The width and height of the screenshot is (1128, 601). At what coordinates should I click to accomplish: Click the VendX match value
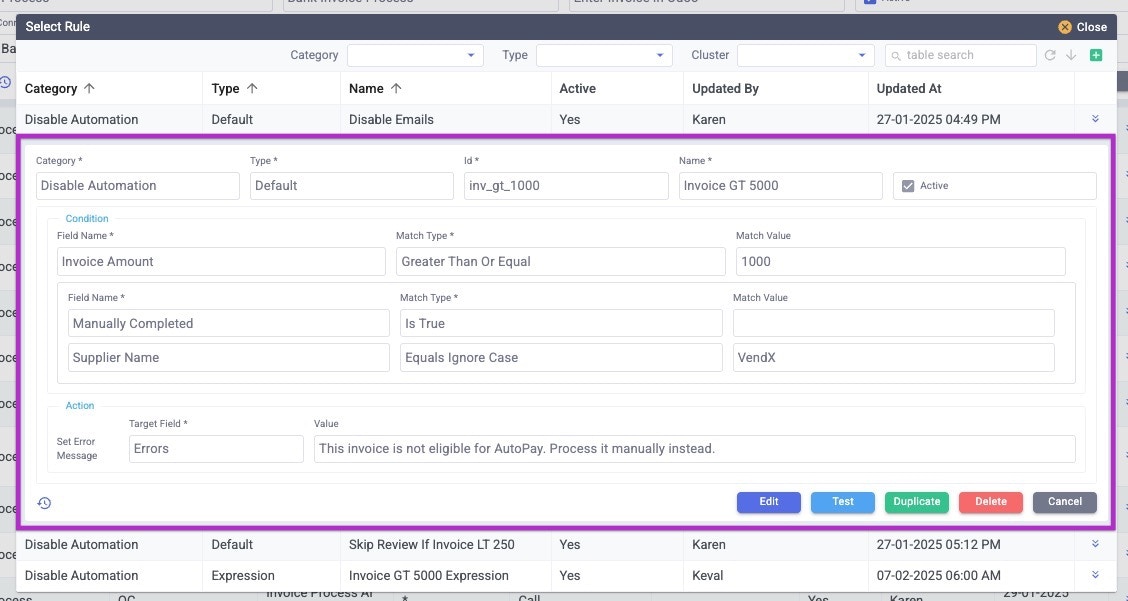click(893, 358)
